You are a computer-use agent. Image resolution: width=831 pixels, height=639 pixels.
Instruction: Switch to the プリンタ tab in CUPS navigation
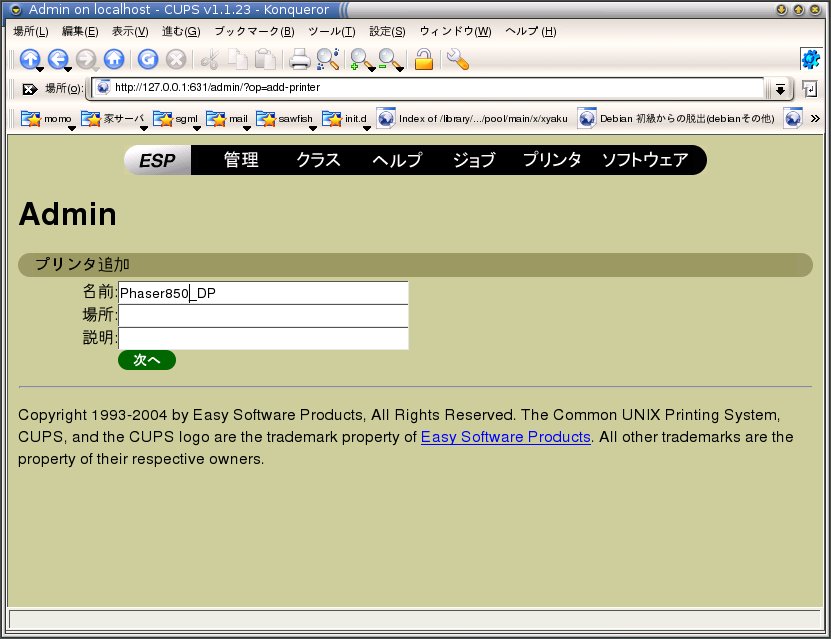coord(552,160)
